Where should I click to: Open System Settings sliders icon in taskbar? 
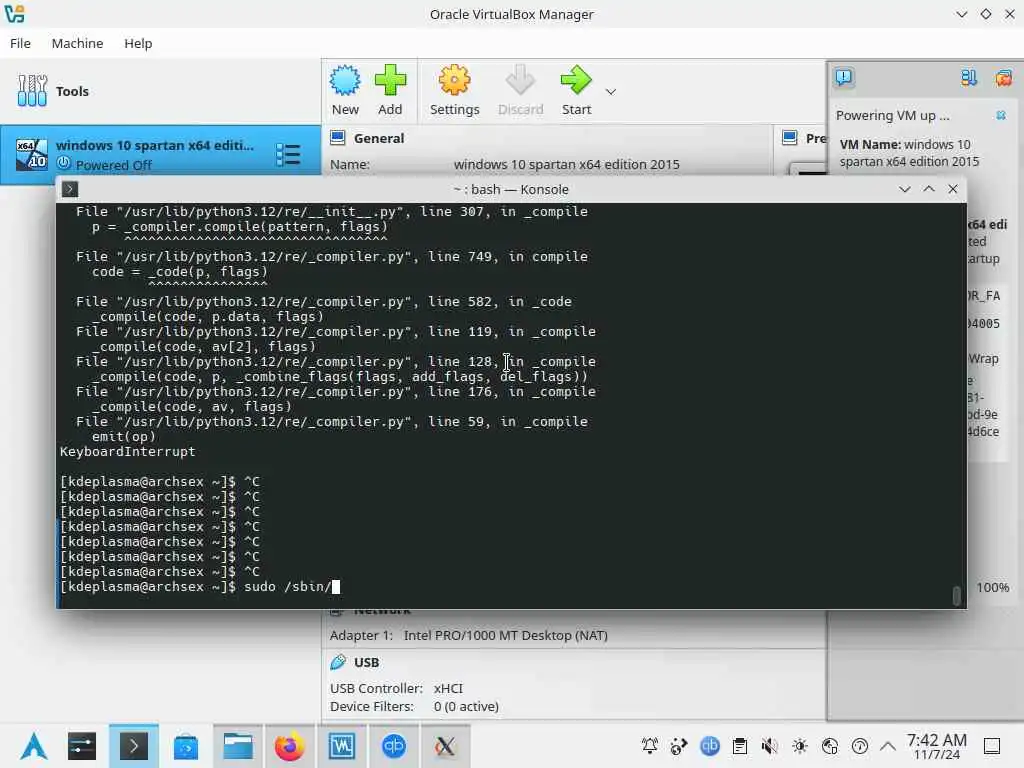tap(82, 746)
